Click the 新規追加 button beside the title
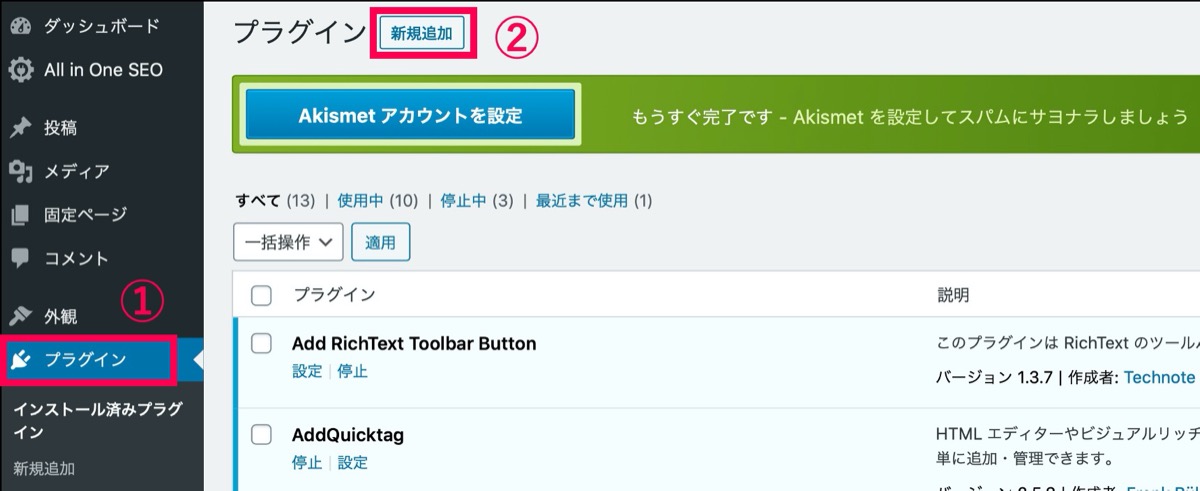Screen dimensions: 1200x491 click(x=421, y=33)
